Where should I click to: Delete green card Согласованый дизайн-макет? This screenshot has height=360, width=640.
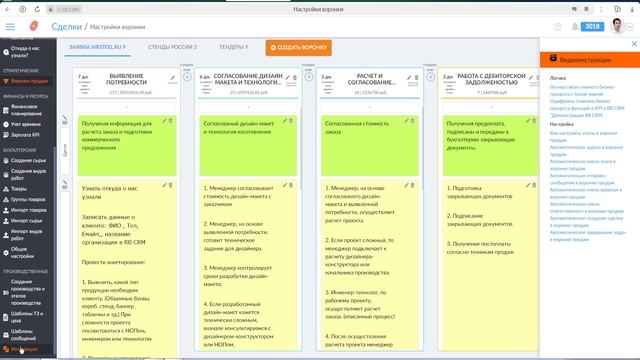pos(291,120)
